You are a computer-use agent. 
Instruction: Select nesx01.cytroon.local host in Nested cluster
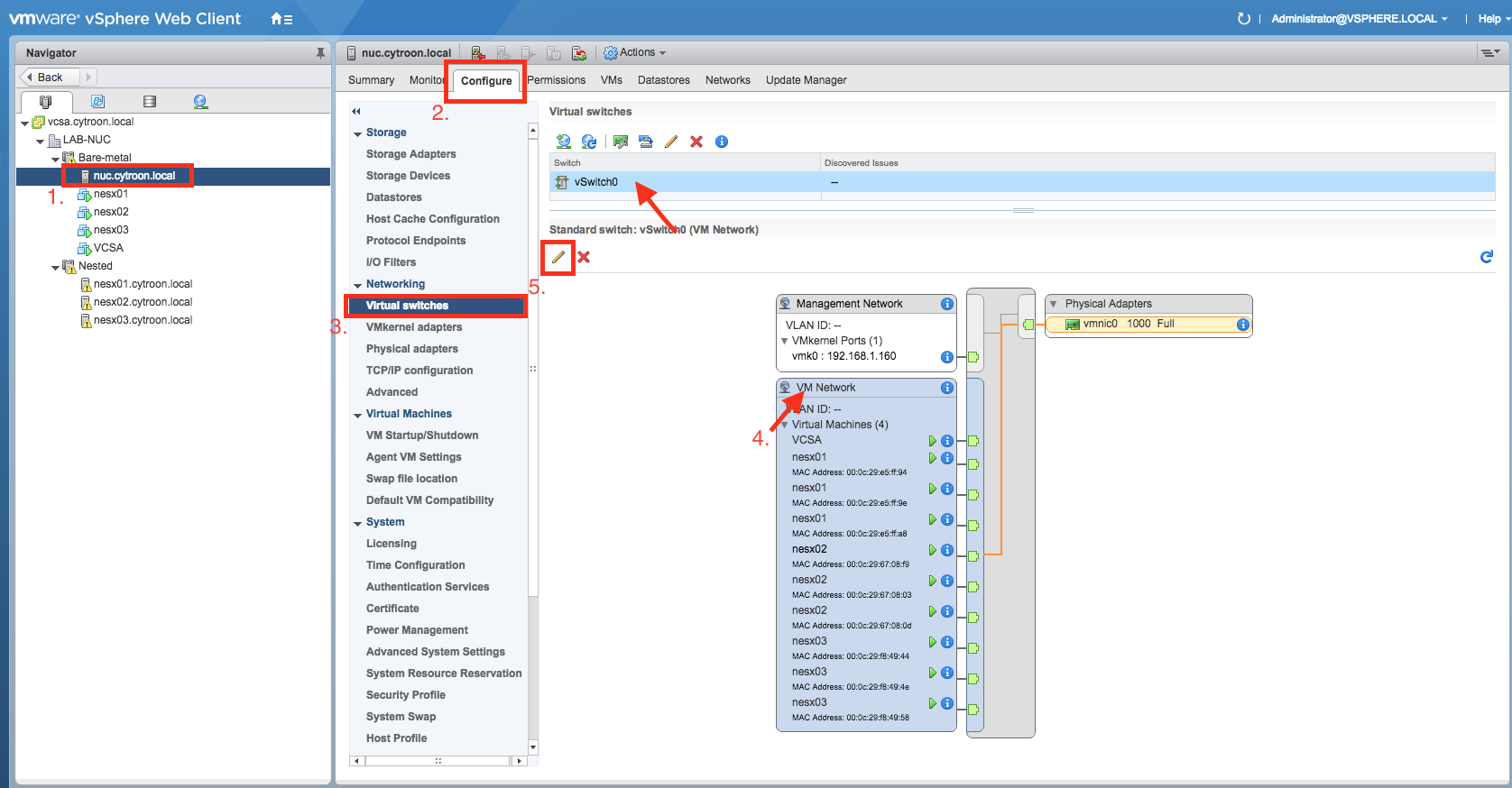143,284
